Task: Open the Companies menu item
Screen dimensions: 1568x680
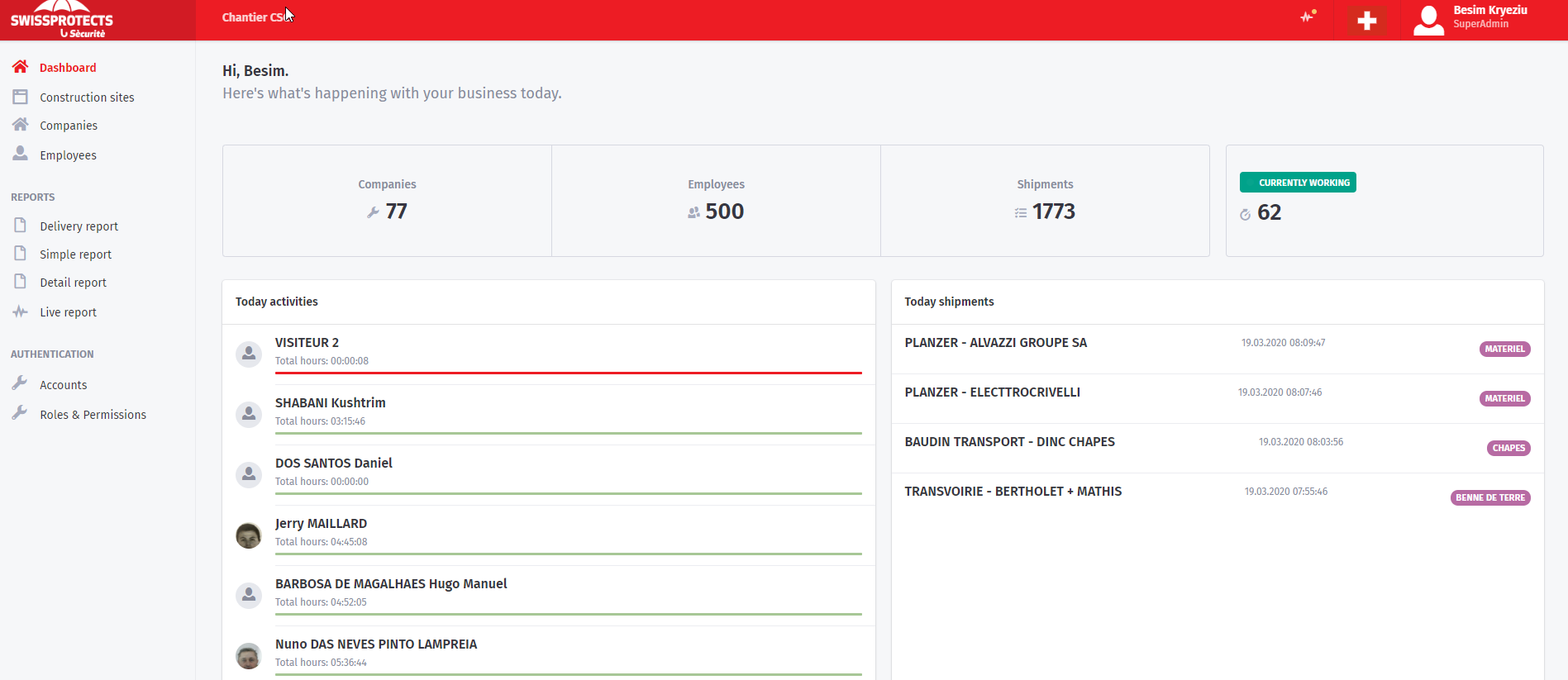Action: point(69,126)
